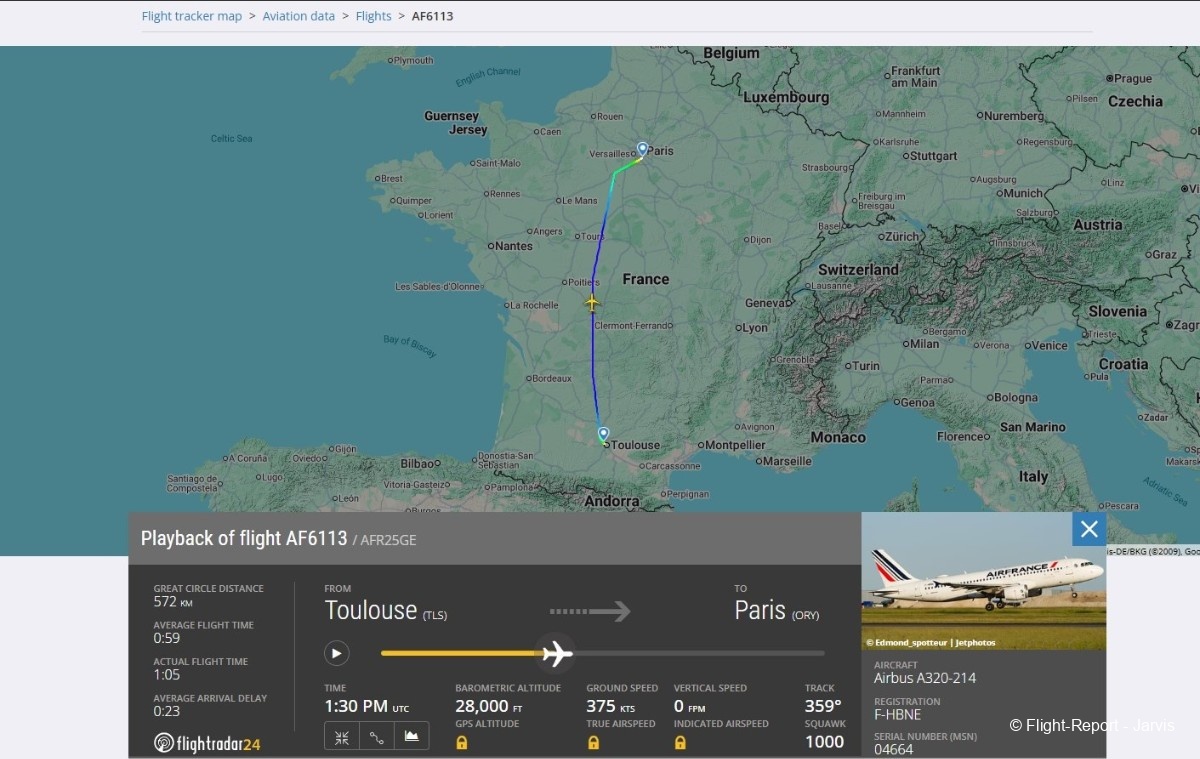Select the Paris destination pin on the map
The height and width of the screenshot is (759, 1200).
[642, 148]
